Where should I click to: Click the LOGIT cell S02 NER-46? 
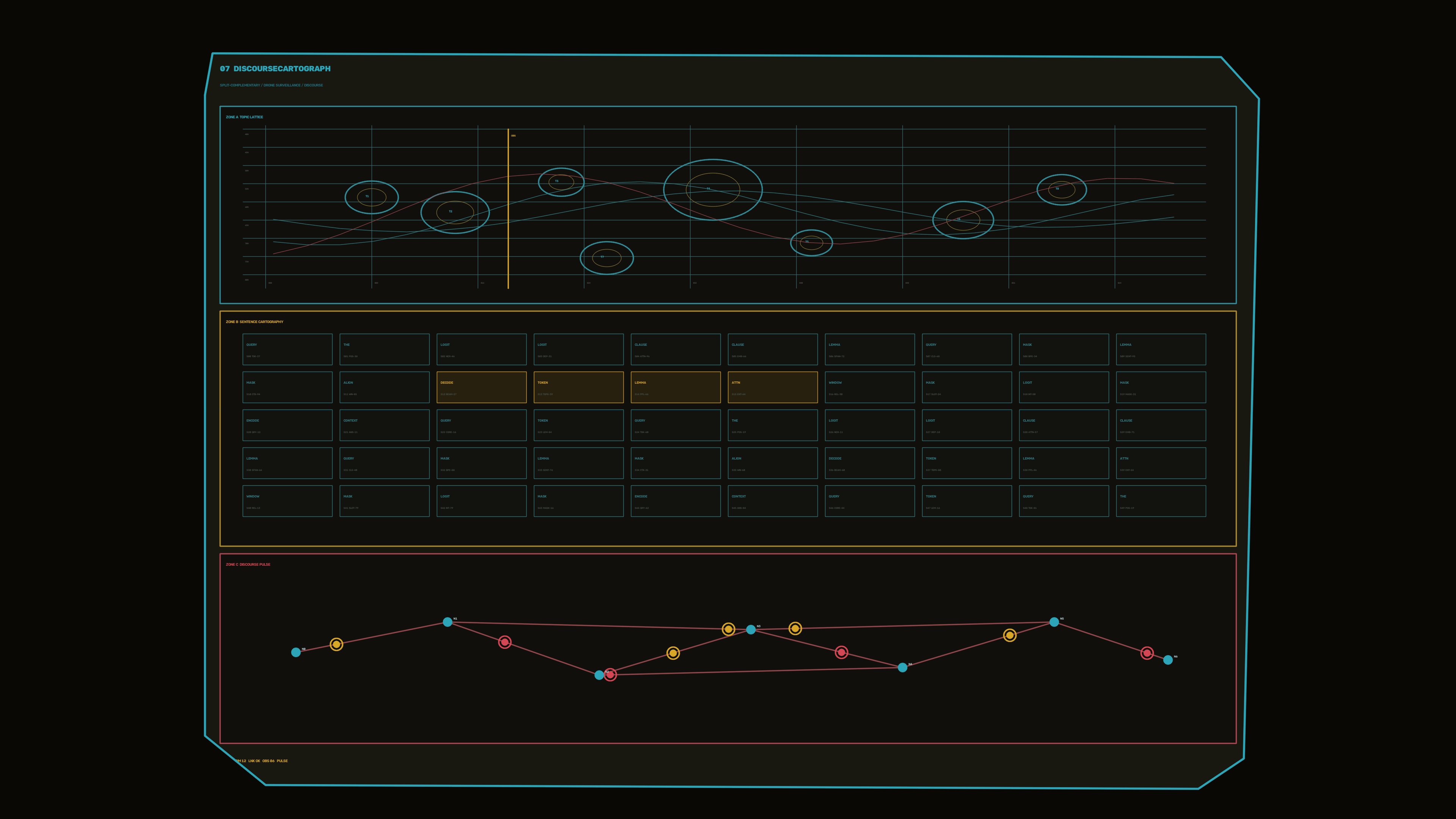click(482, 349)
